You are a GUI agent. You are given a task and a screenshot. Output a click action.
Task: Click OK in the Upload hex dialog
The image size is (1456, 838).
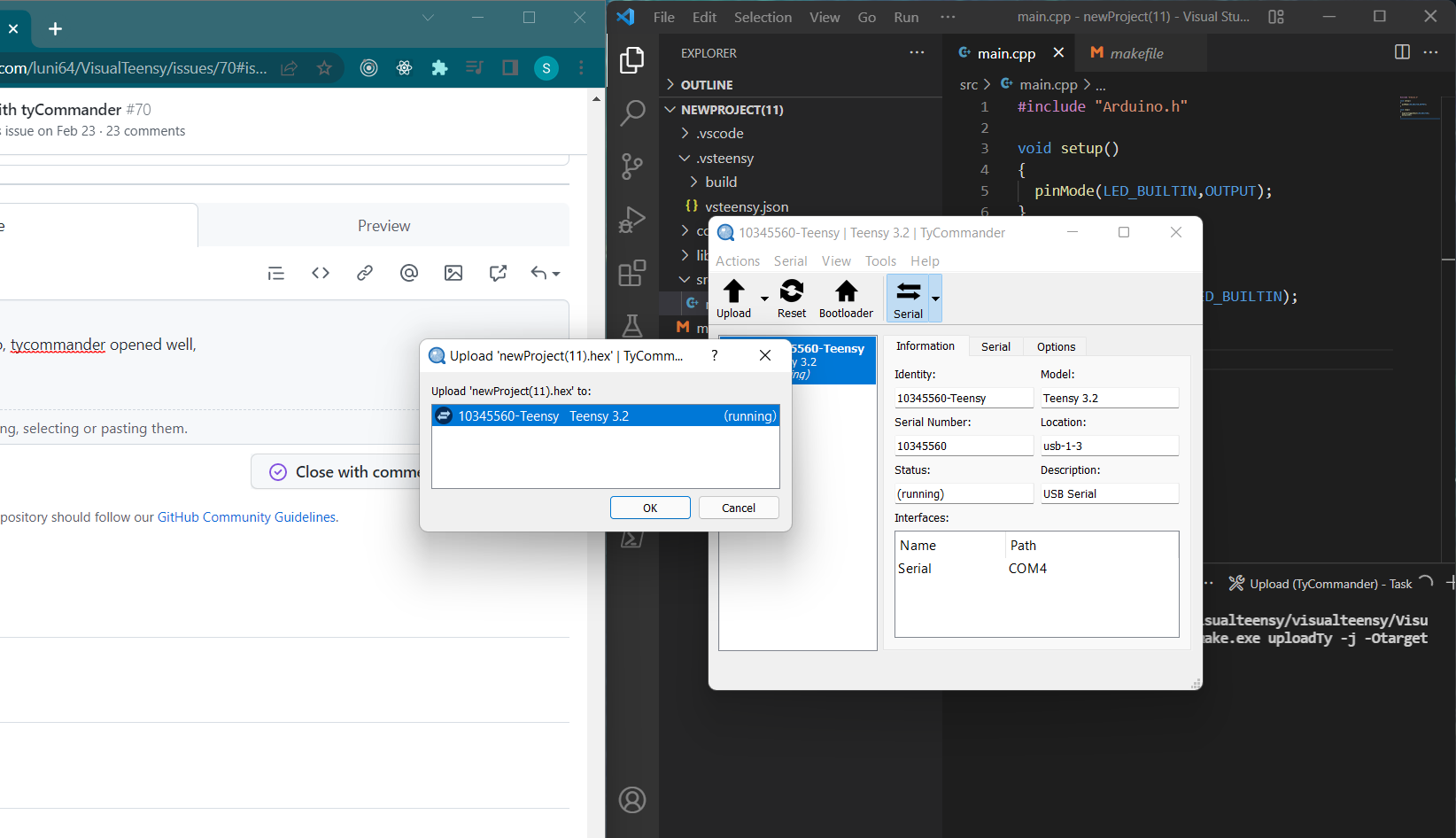coord(650,508)
